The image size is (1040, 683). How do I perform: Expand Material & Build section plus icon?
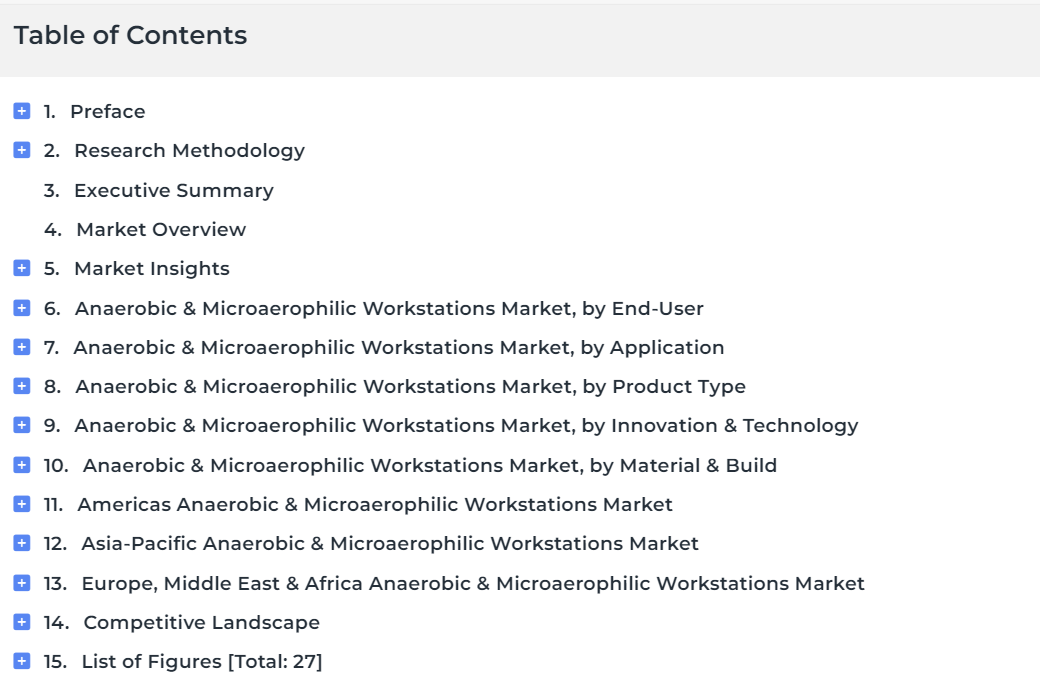22,465
